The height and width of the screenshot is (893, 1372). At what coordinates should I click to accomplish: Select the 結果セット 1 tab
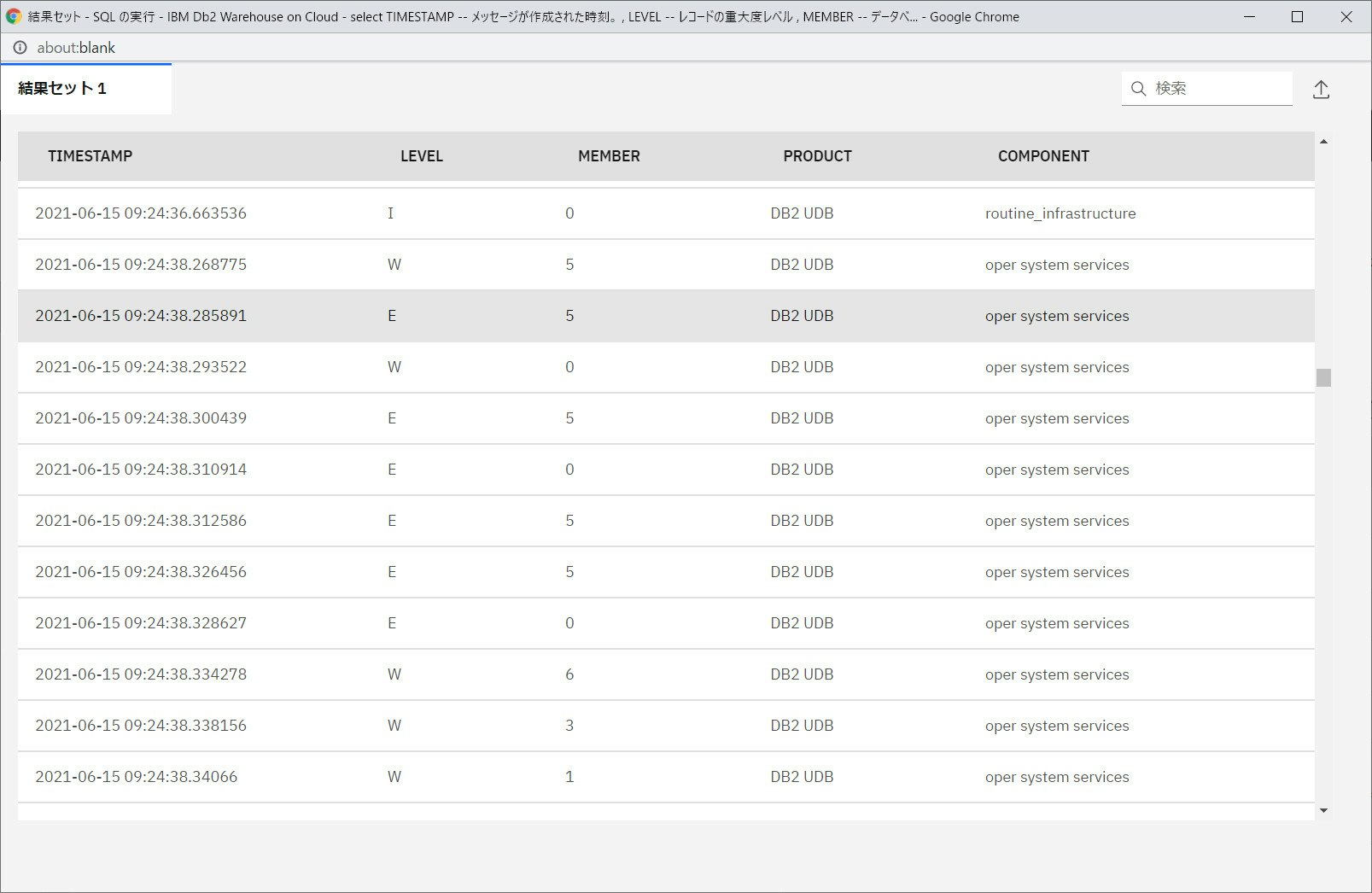(86, 88)
